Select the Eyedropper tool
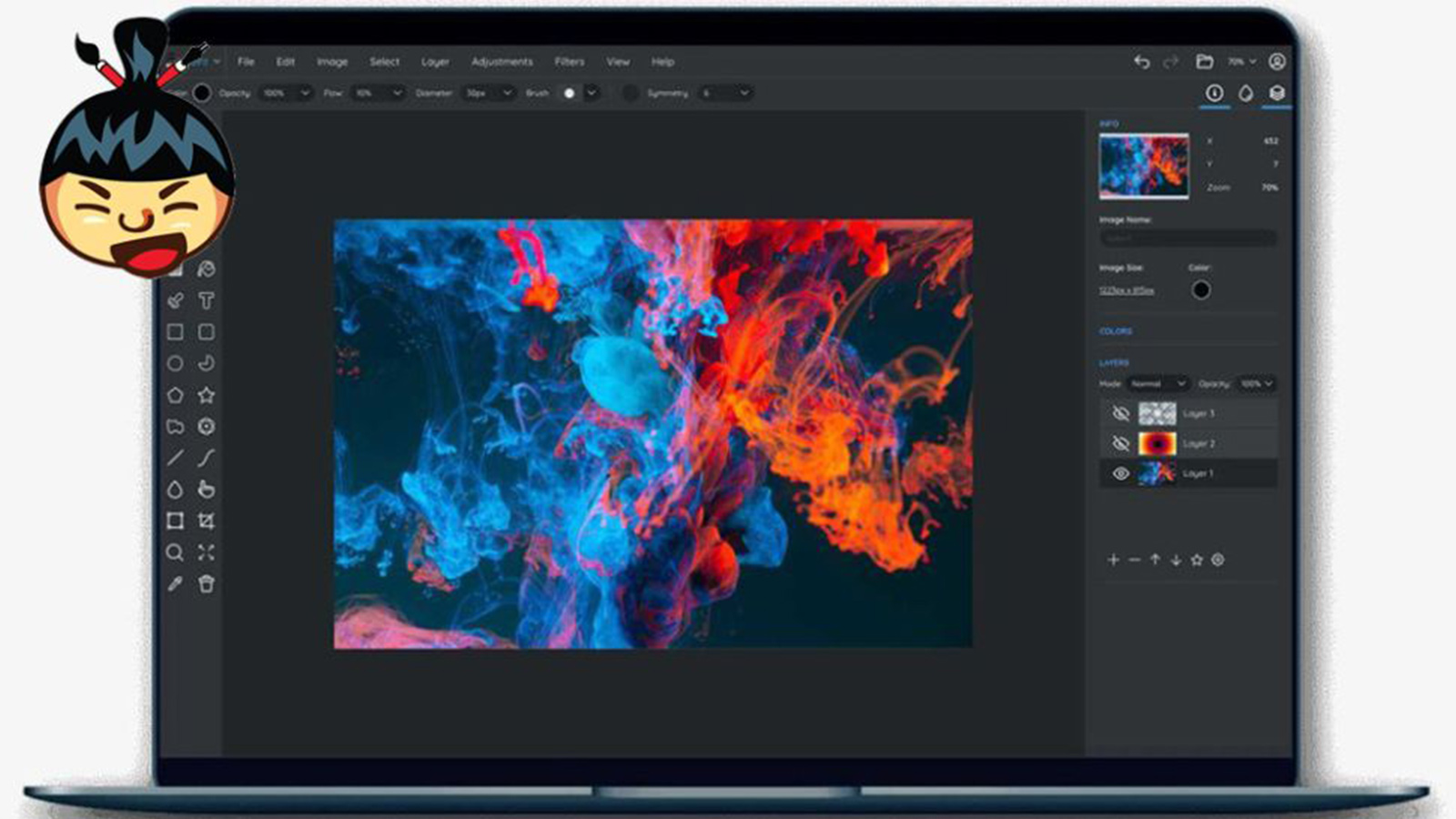Viewport: 1456px width, 819px height. coord(175,584)
